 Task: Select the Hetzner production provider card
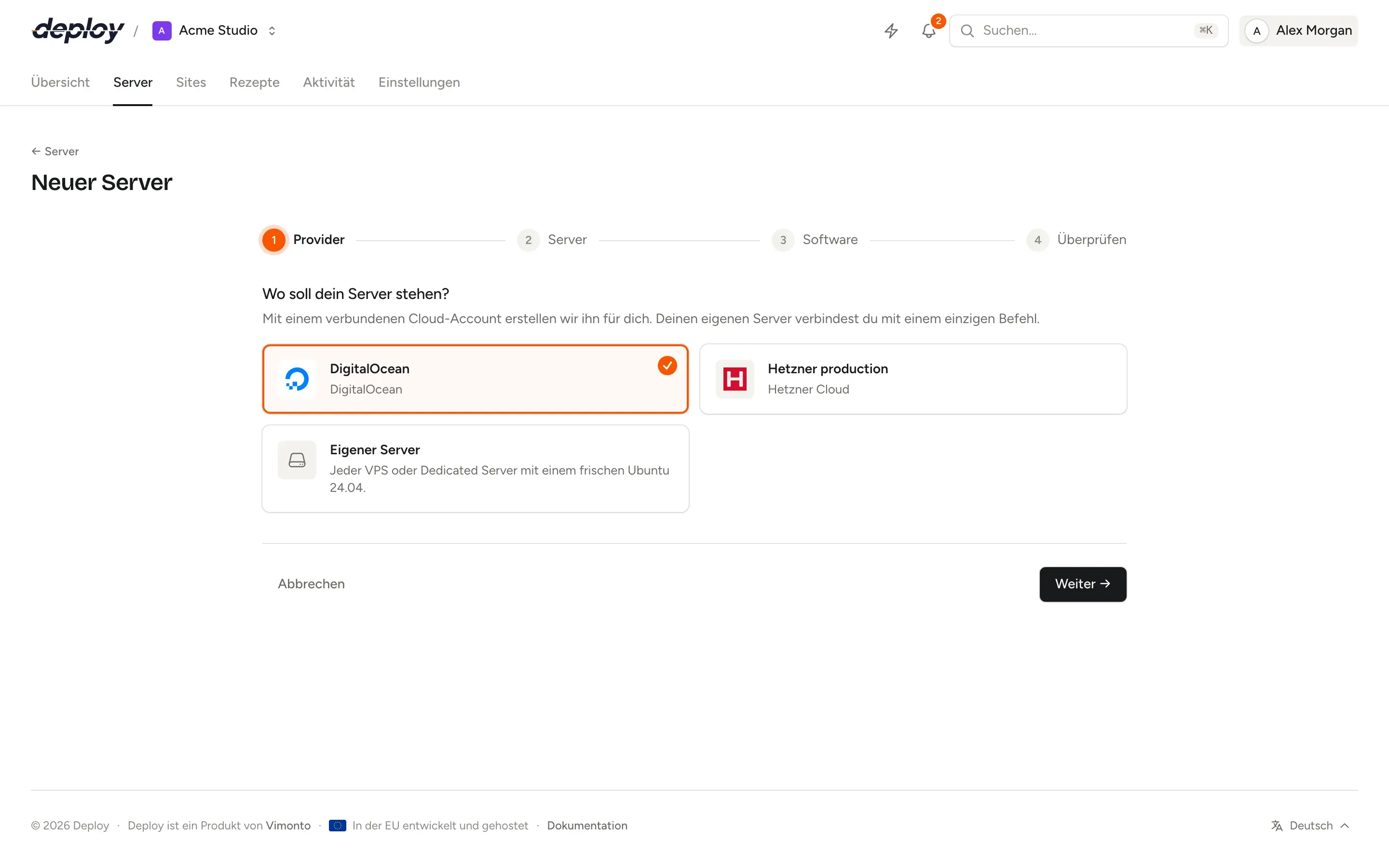pos(913,379)
